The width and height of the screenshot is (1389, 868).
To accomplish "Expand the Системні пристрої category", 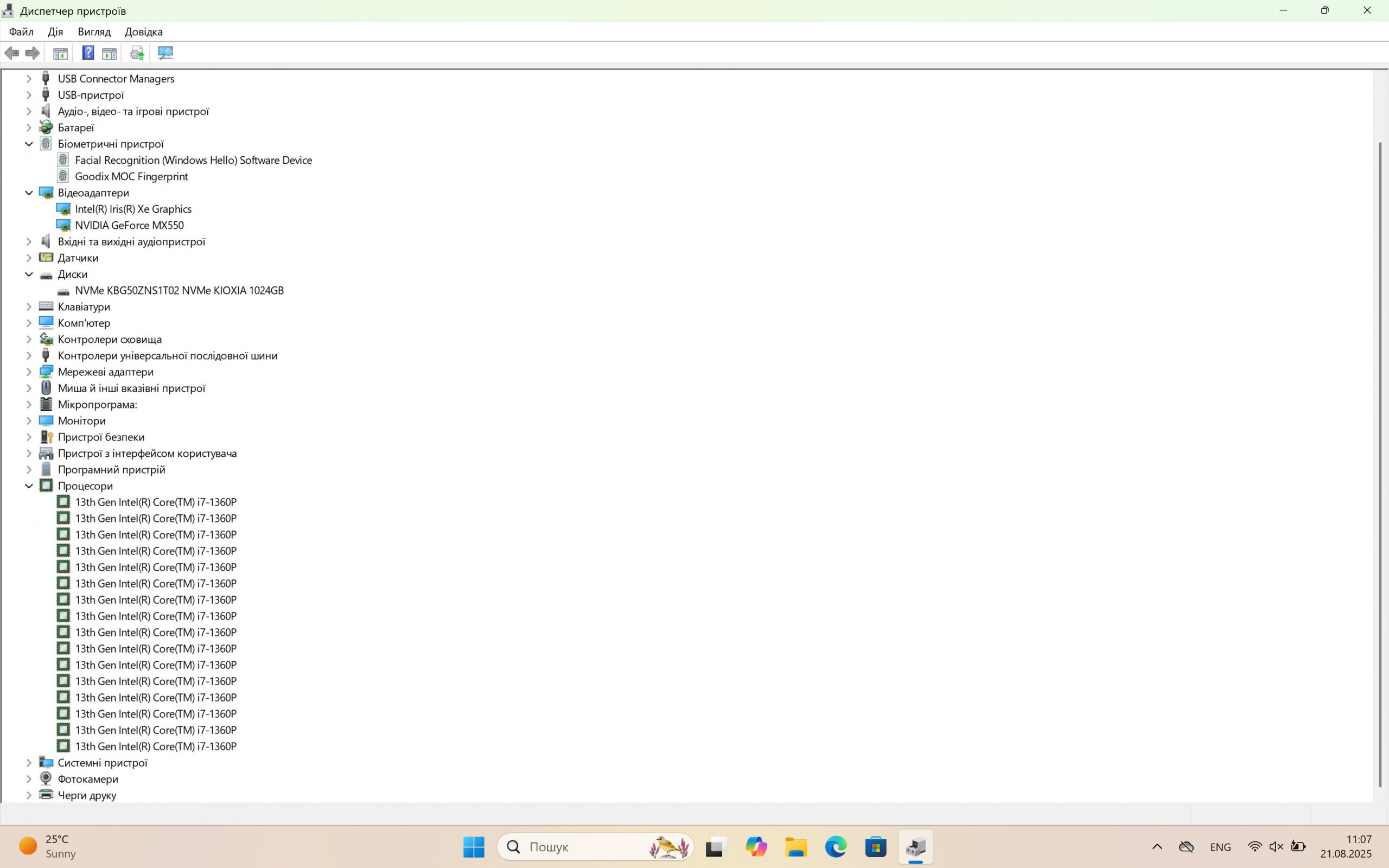I will pyautogui.click(x=29, y=762).
